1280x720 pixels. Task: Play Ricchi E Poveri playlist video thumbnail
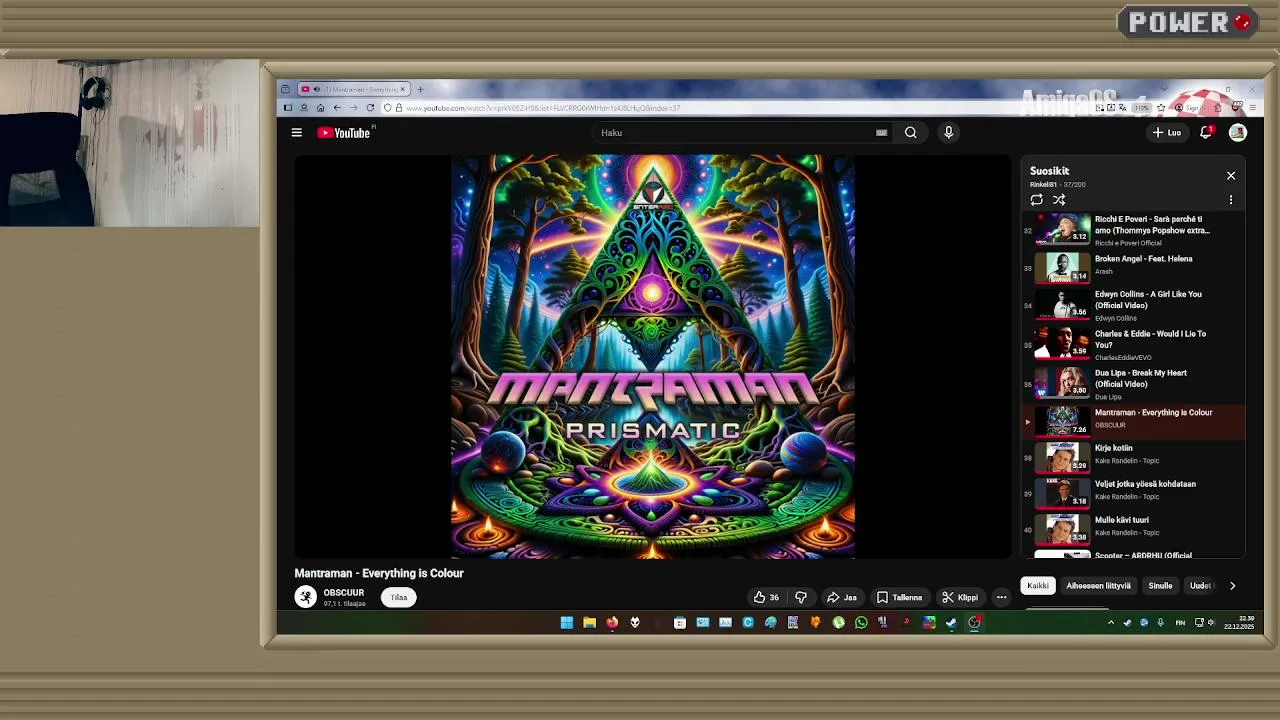click(1062, 229)
